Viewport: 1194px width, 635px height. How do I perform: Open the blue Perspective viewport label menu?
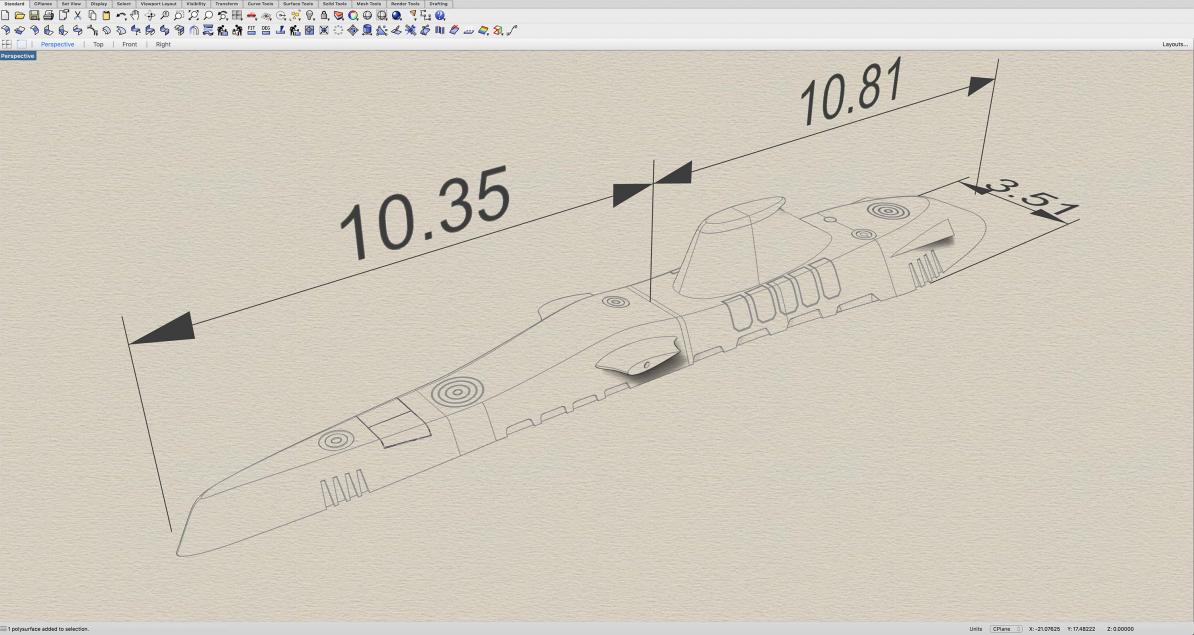click(x=18, y=56)
